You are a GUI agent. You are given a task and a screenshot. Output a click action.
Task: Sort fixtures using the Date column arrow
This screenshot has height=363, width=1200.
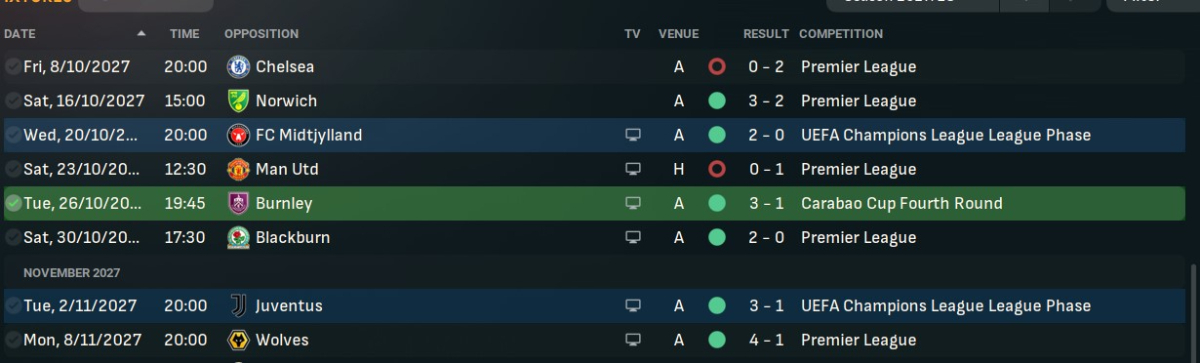pyautogui.click(x=141, y=33)
